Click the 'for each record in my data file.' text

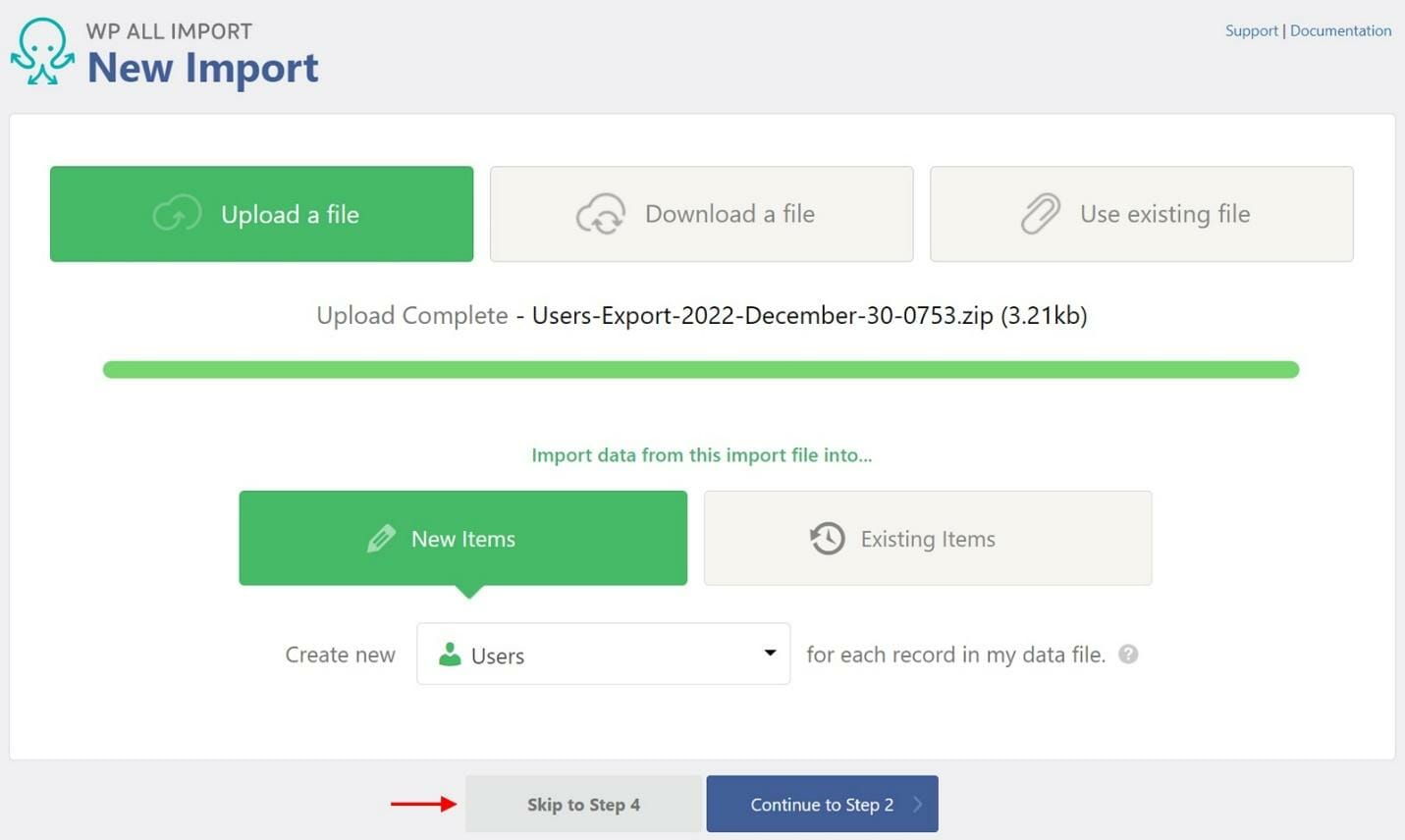(x=955, y=655)
